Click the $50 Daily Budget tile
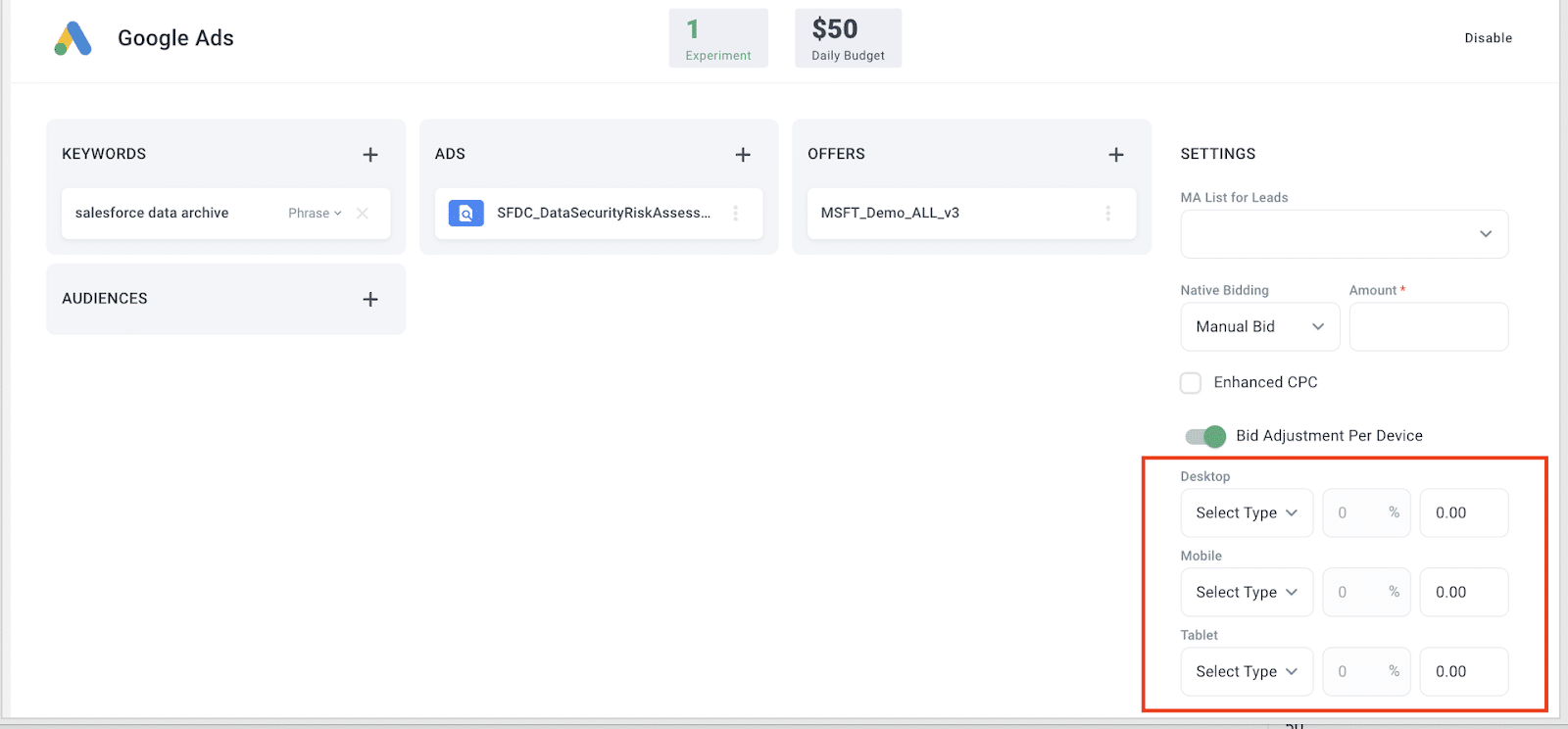The image size is (1568, 729). 848,38
